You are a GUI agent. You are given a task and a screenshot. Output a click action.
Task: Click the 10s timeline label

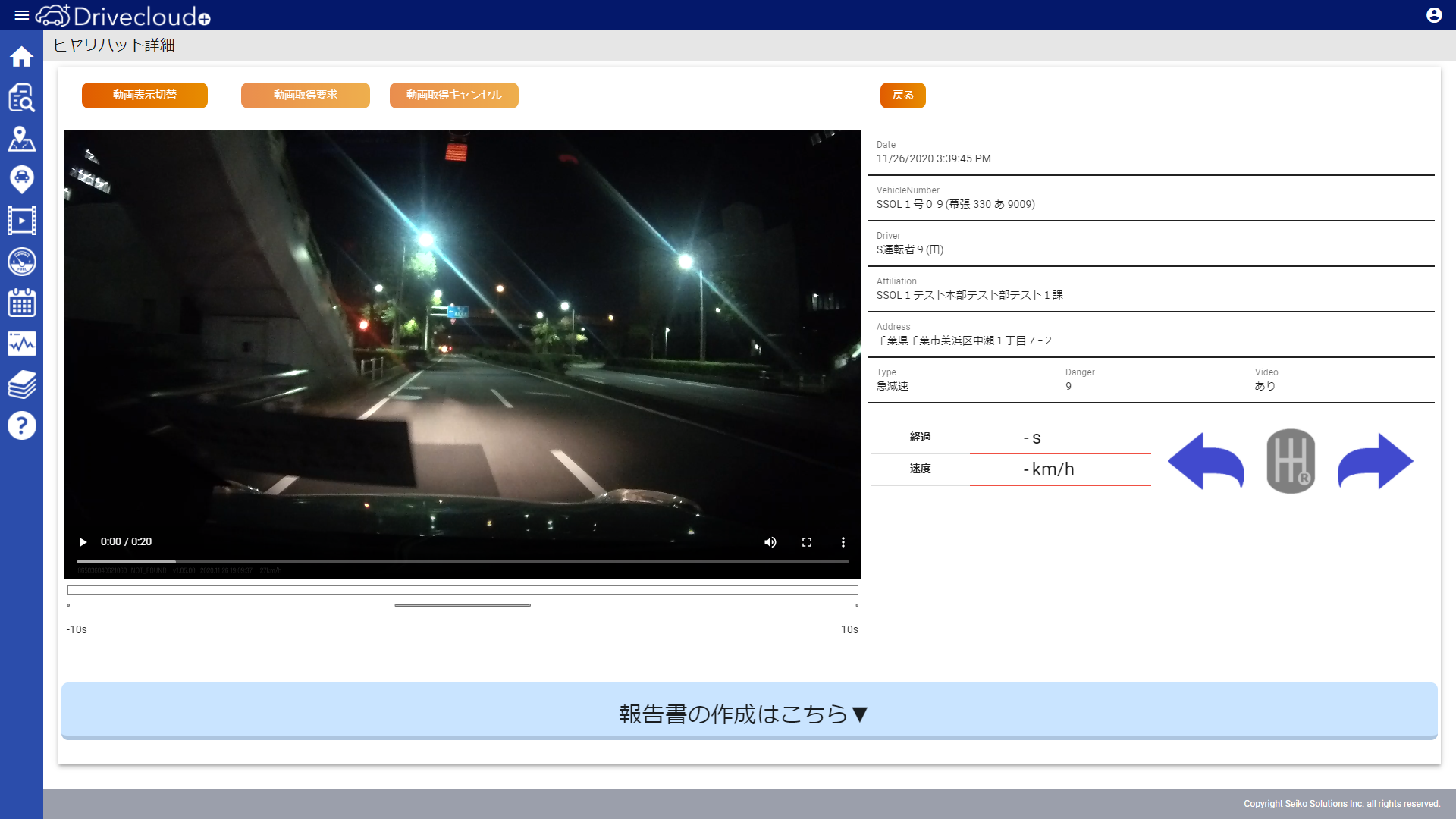pyautogui.click(x=849, y=629)
